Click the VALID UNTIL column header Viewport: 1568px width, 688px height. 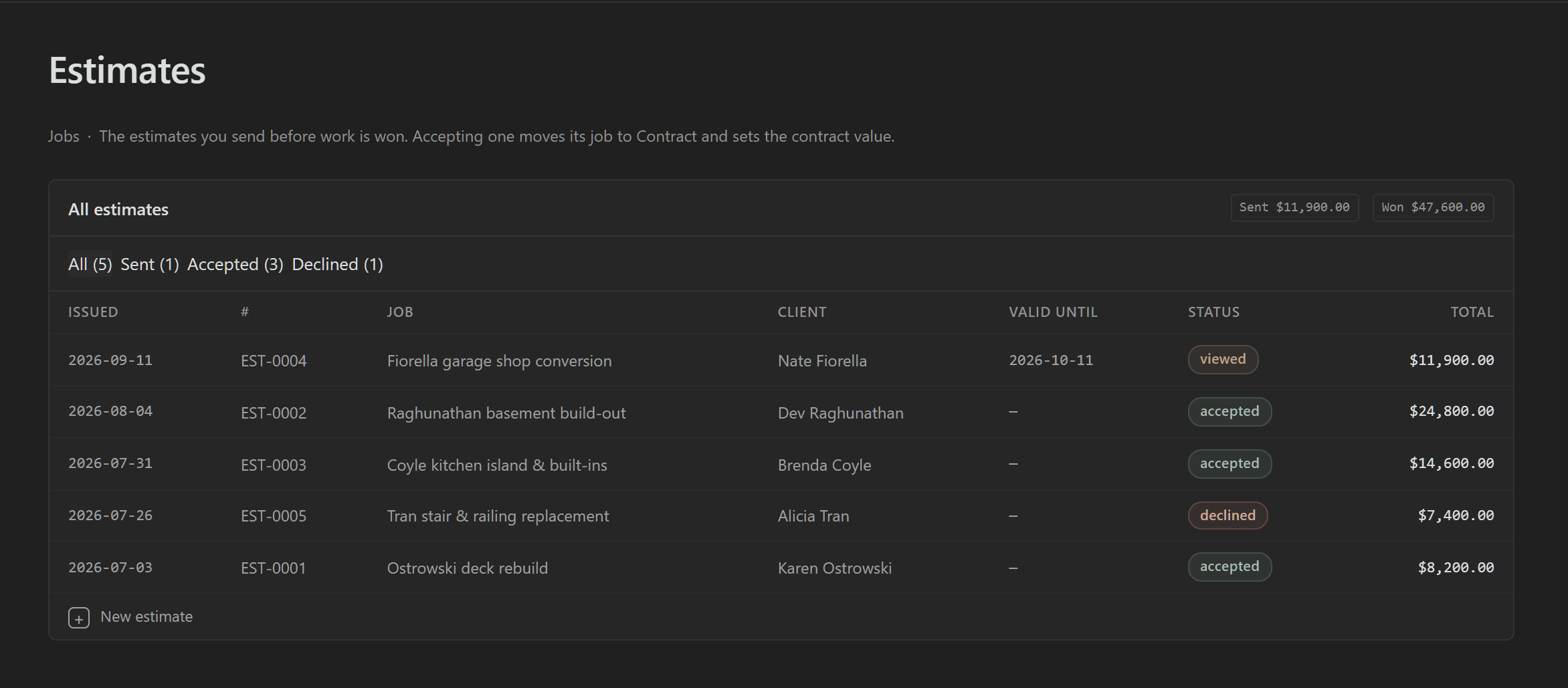[1053, 312]
